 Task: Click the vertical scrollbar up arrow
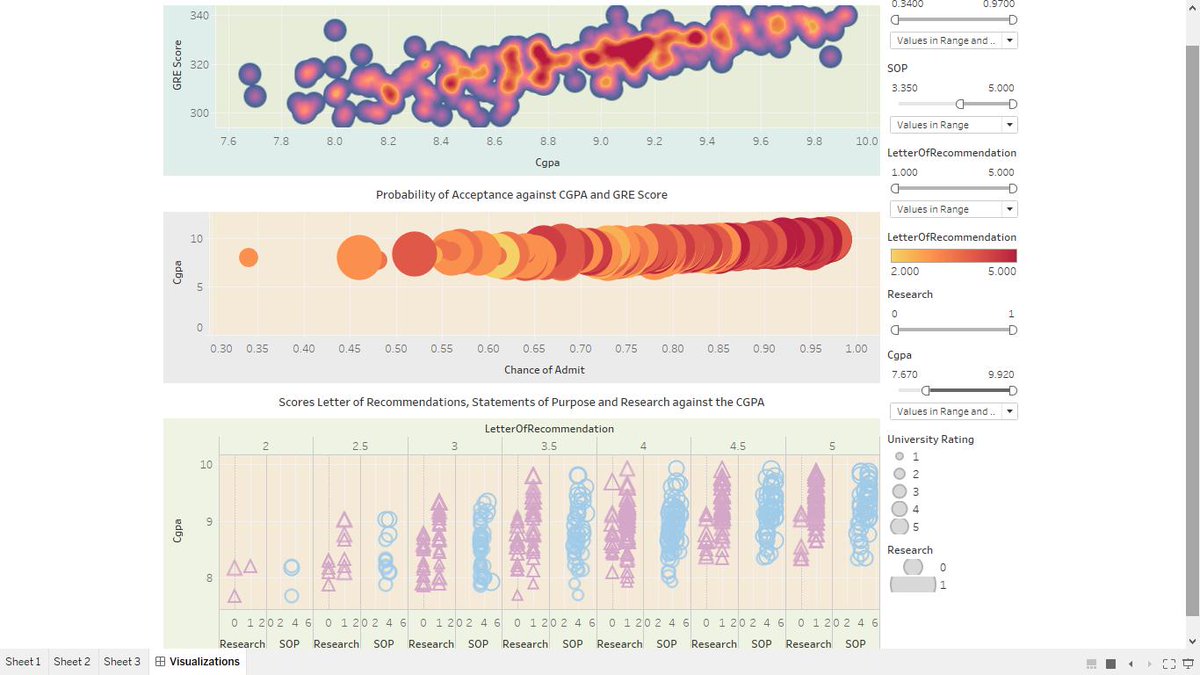click(1191, 8)
